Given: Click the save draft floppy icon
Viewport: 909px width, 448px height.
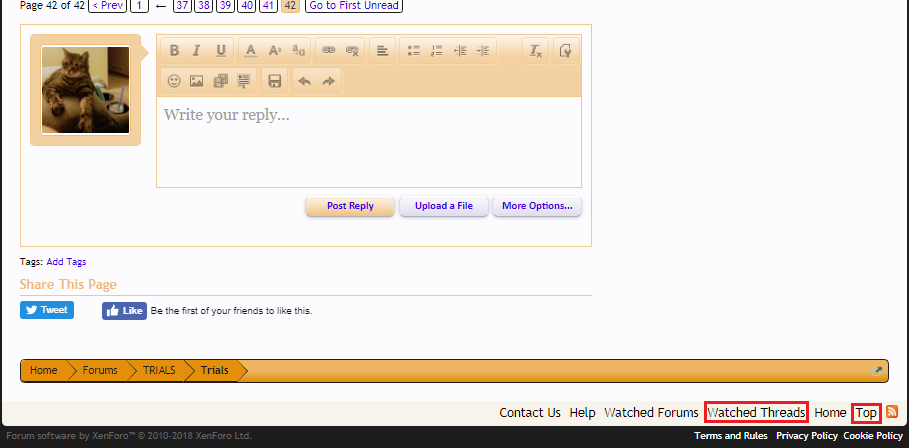Looking at the screenshot, I should (x=274, y=80).
